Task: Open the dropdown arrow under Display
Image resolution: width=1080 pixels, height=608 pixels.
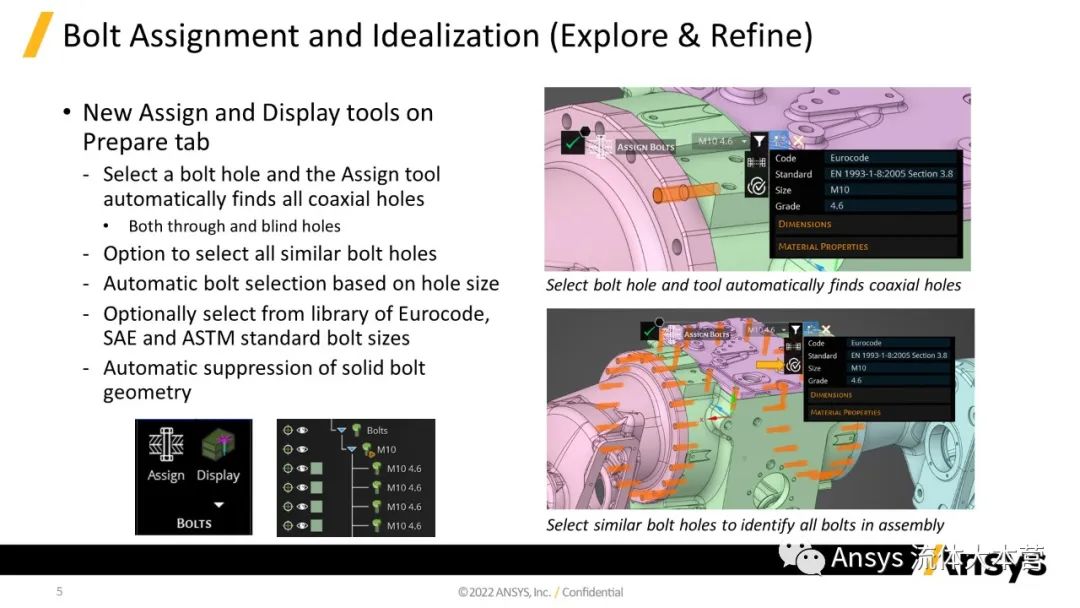Action: coord(218,504)
